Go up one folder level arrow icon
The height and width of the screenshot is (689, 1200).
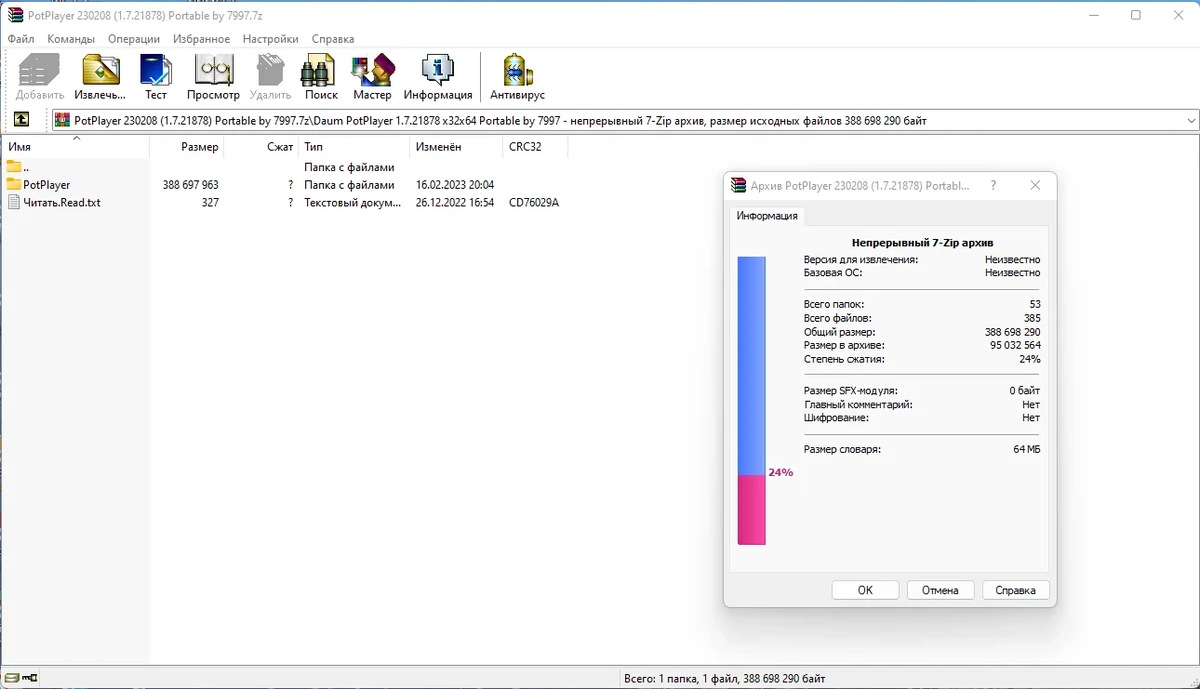click(21, 120)
